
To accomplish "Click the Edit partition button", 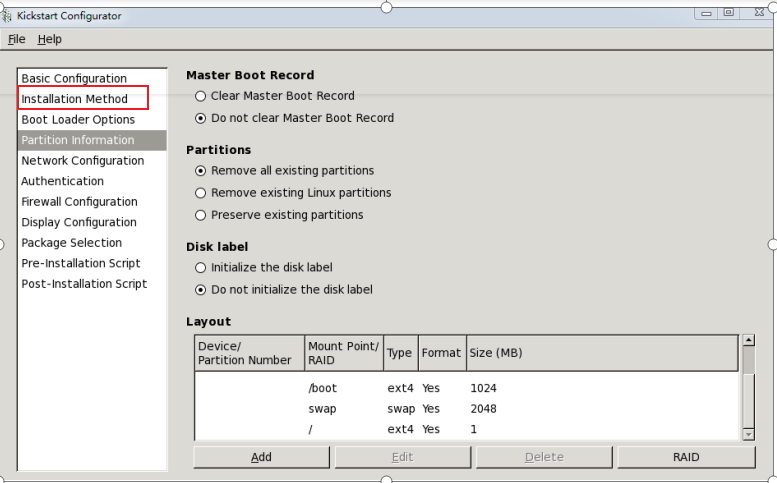I will (x=402, y=457).
